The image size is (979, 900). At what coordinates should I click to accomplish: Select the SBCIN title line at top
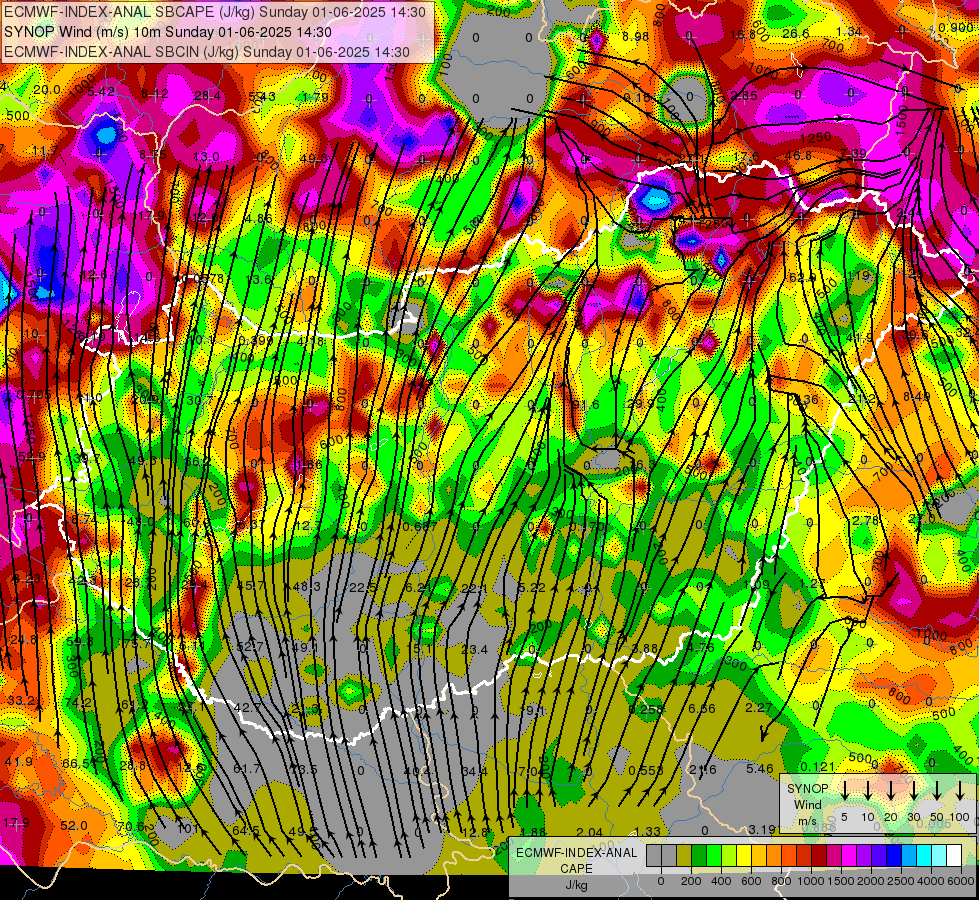207,52
